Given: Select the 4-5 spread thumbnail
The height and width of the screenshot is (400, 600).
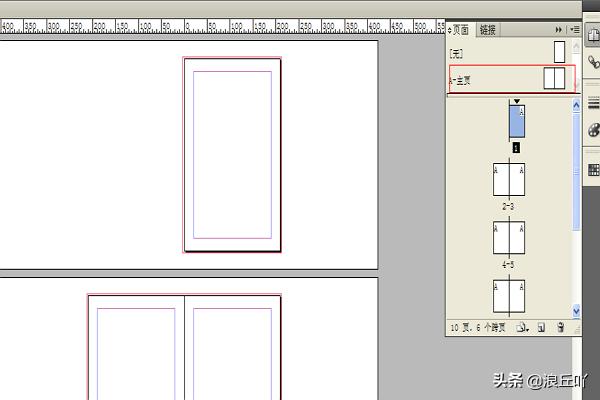Looking at the screenshot, I should click(x=509, y=238).
